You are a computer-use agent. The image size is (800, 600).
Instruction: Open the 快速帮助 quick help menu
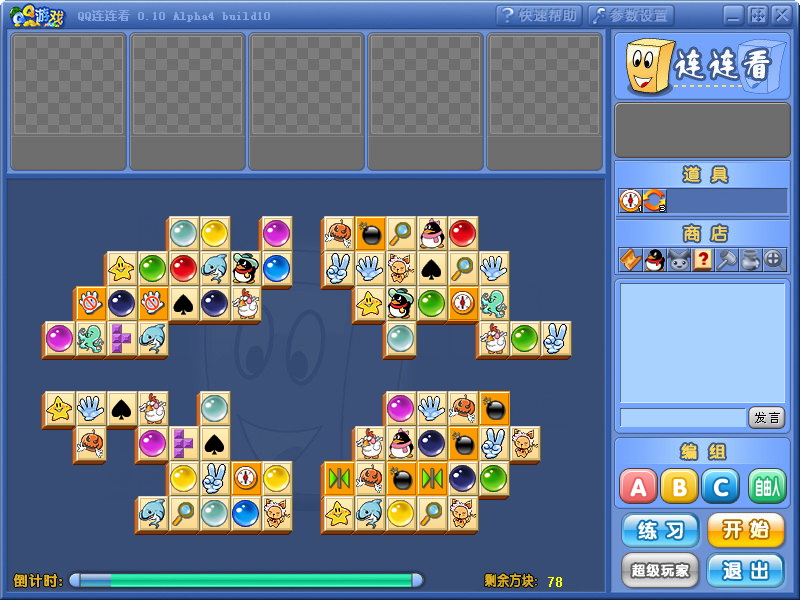click(x=540, y=15)
